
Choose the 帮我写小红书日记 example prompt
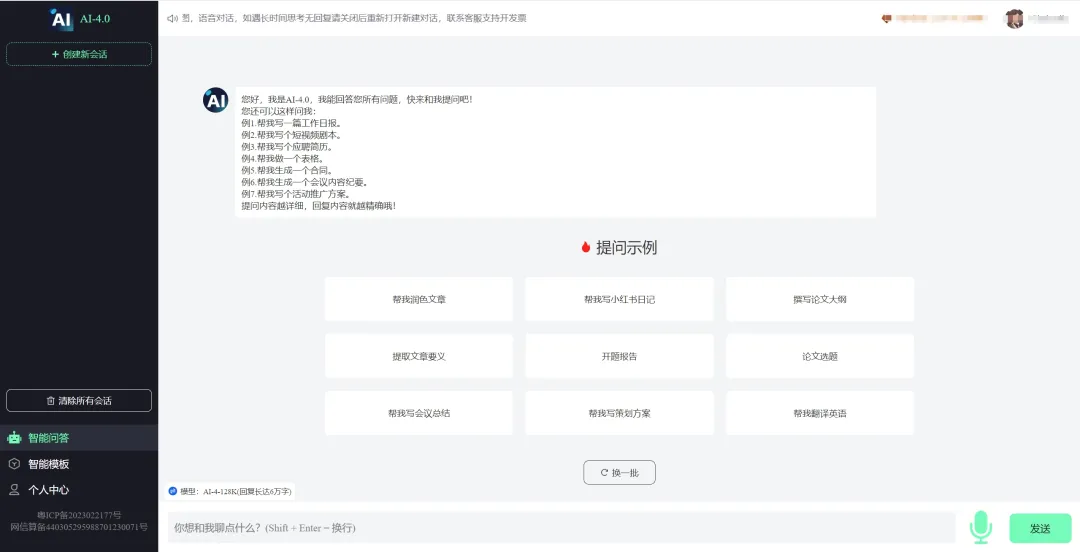click(619, 299)
